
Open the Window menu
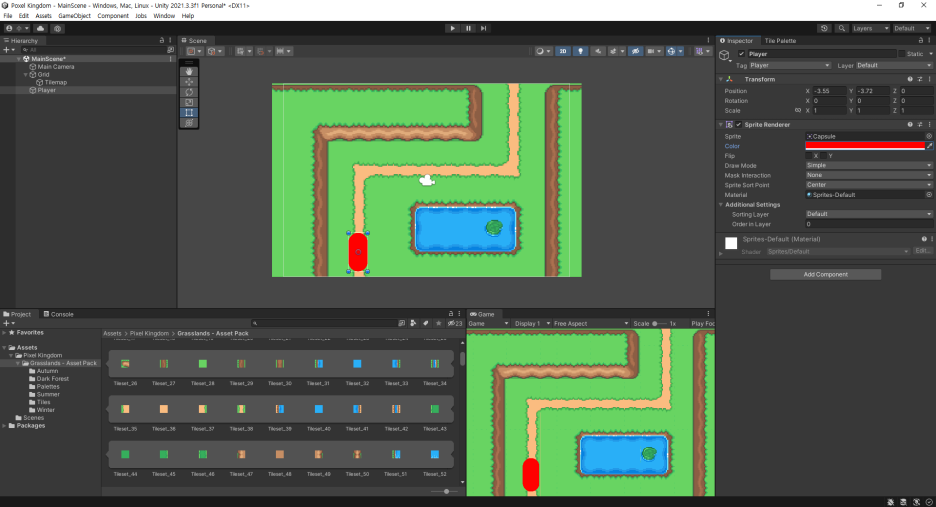click(x=164, y=16)
